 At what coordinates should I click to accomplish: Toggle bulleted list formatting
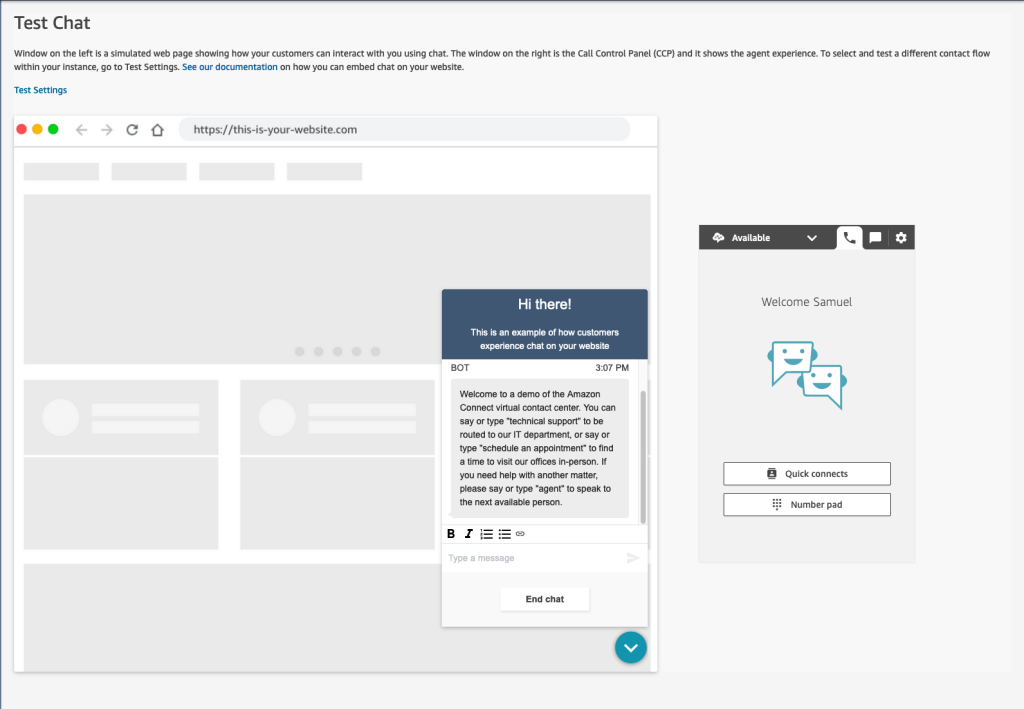503,533
